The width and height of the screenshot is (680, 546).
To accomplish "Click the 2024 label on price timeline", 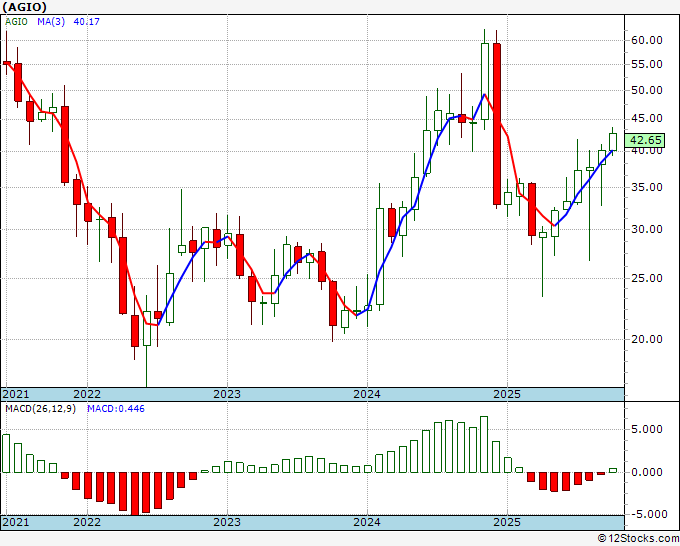I will coord(367,394).
